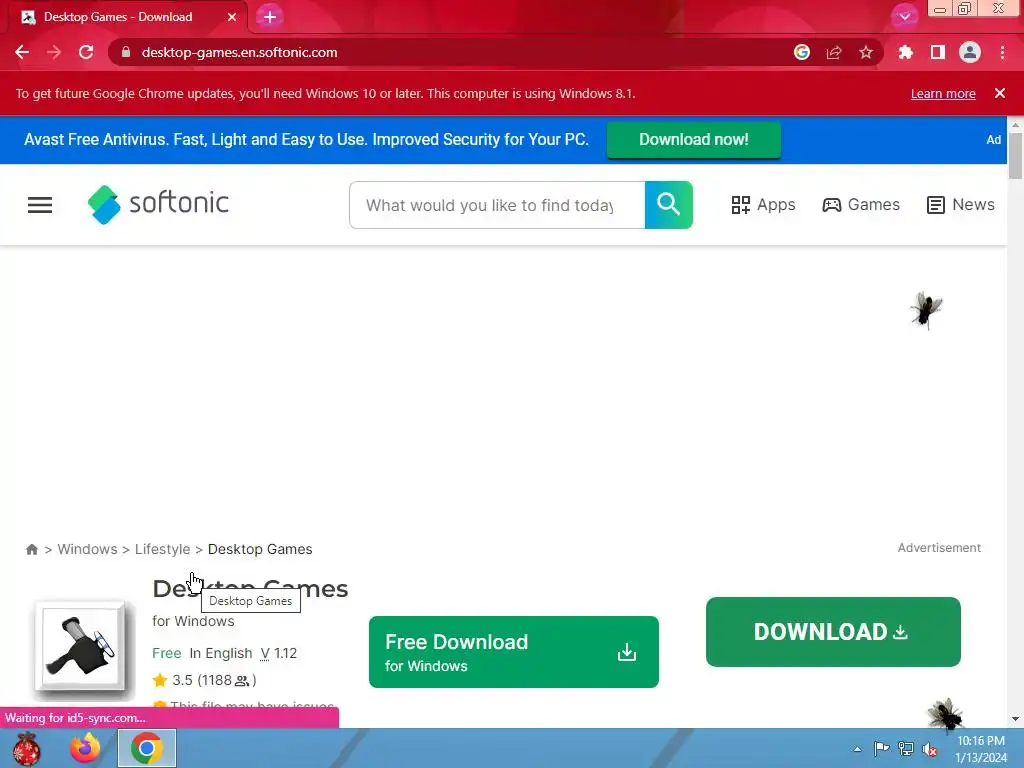Click the breadcrumb home icon
Viewport: 1024px width, 768px height.
click(31, 549)
